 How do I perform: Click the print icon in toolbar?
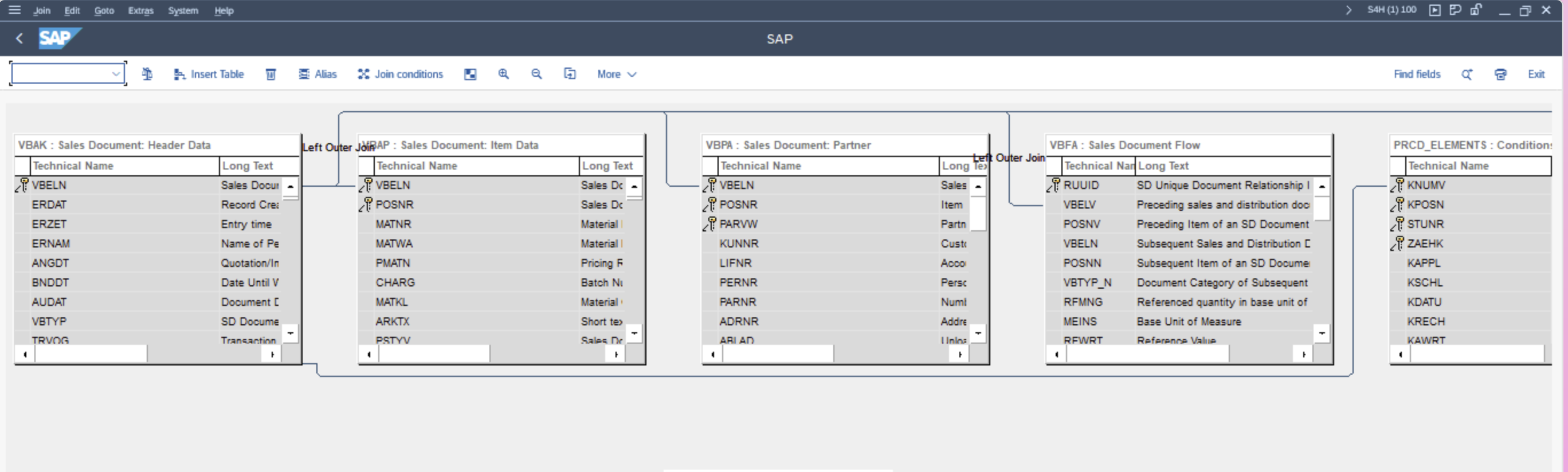(x=1500, y=74)
